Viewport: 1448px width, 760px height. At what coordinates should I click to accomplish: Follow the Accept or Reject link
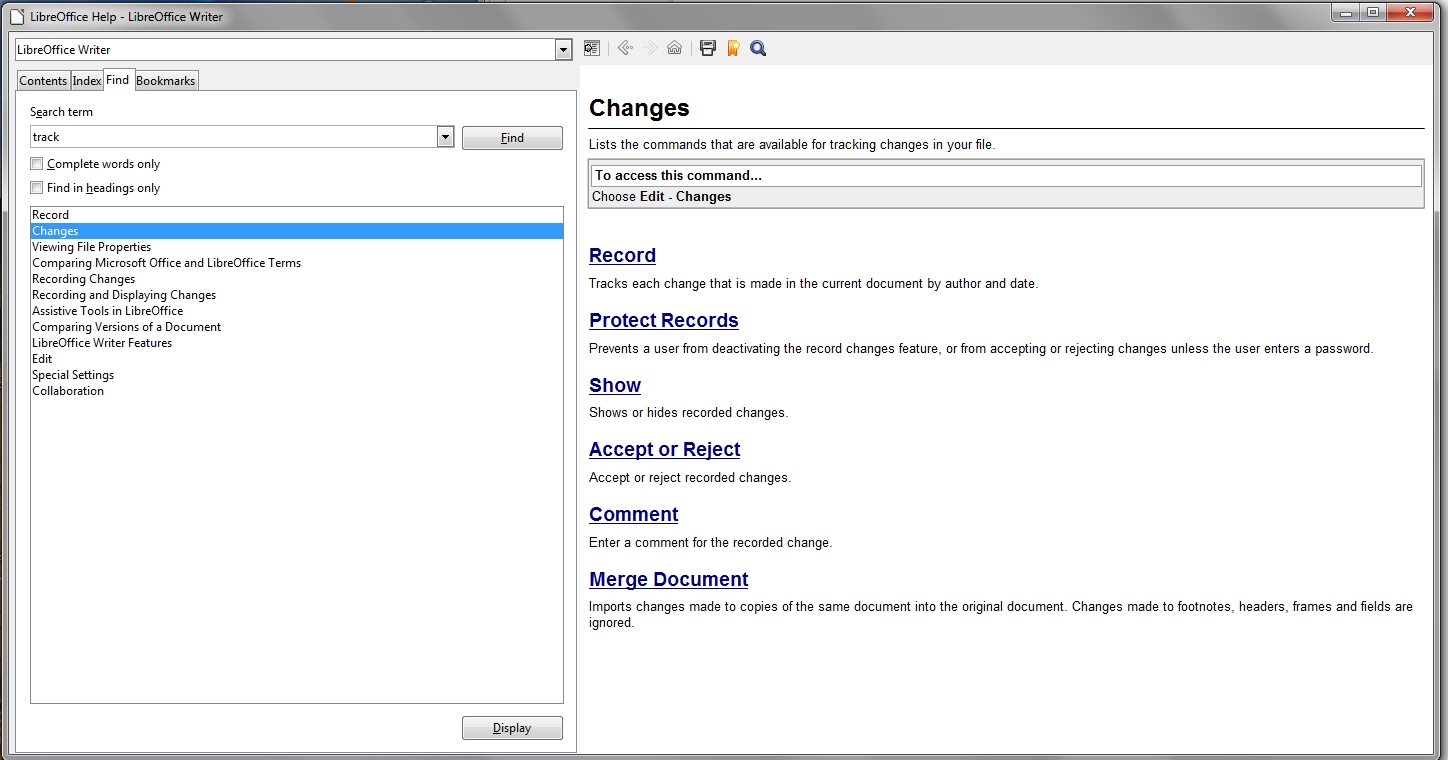pyautogui.click(x=665, y=450)
